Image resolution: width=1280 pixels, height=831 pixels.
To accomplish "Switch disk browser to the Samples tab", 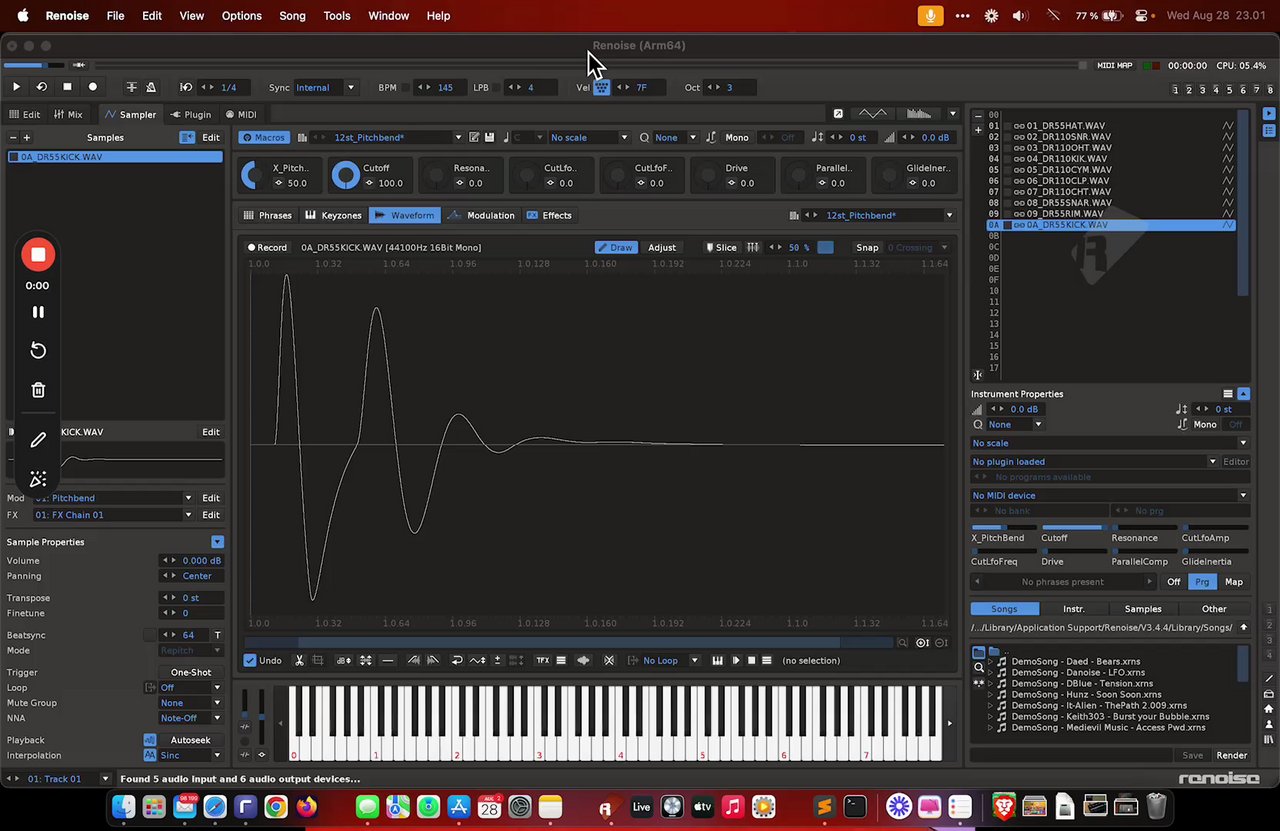I will click(x=1143, y=609).
